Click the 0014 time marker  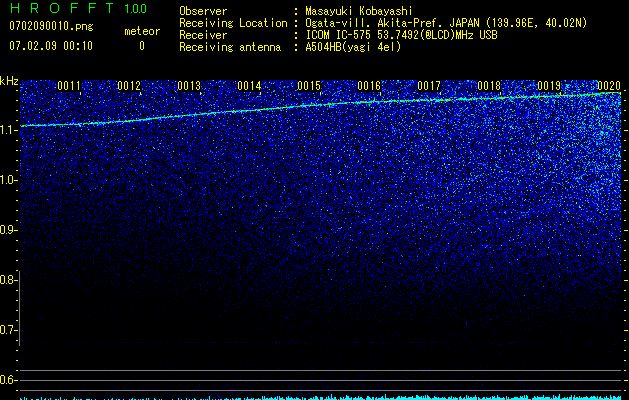(x=249, y=86)
